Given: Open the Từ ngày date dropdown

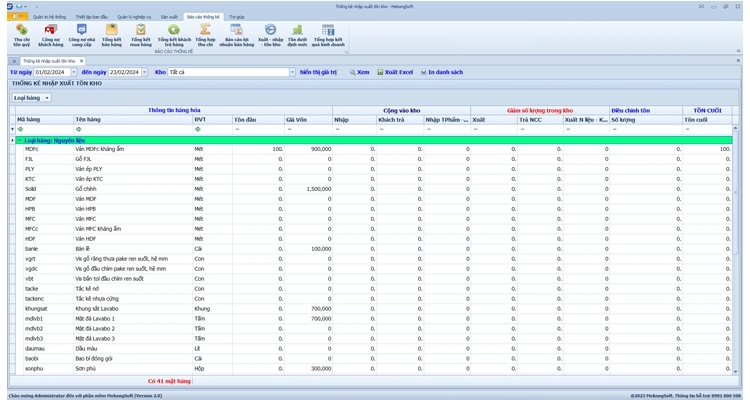Looking at the screenshot, I should click(76, 73).
